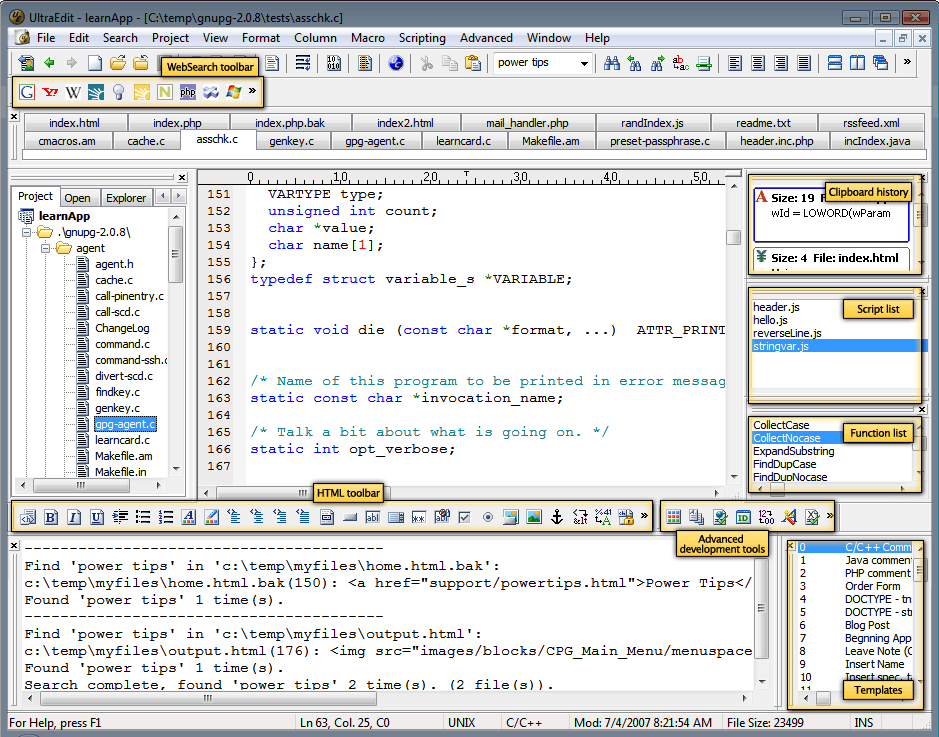The image size is (939, 737).
Task: Open the Column menu
Action: tap(315, 38)
